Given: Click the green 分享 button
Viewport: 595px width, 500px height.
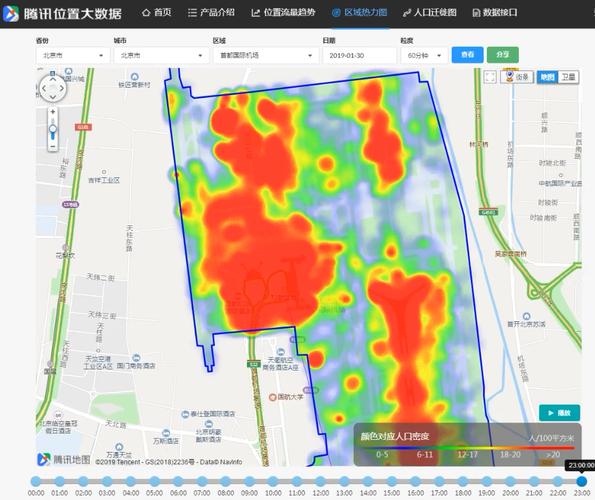Looking at the screenshot, I should coord(502,55).
